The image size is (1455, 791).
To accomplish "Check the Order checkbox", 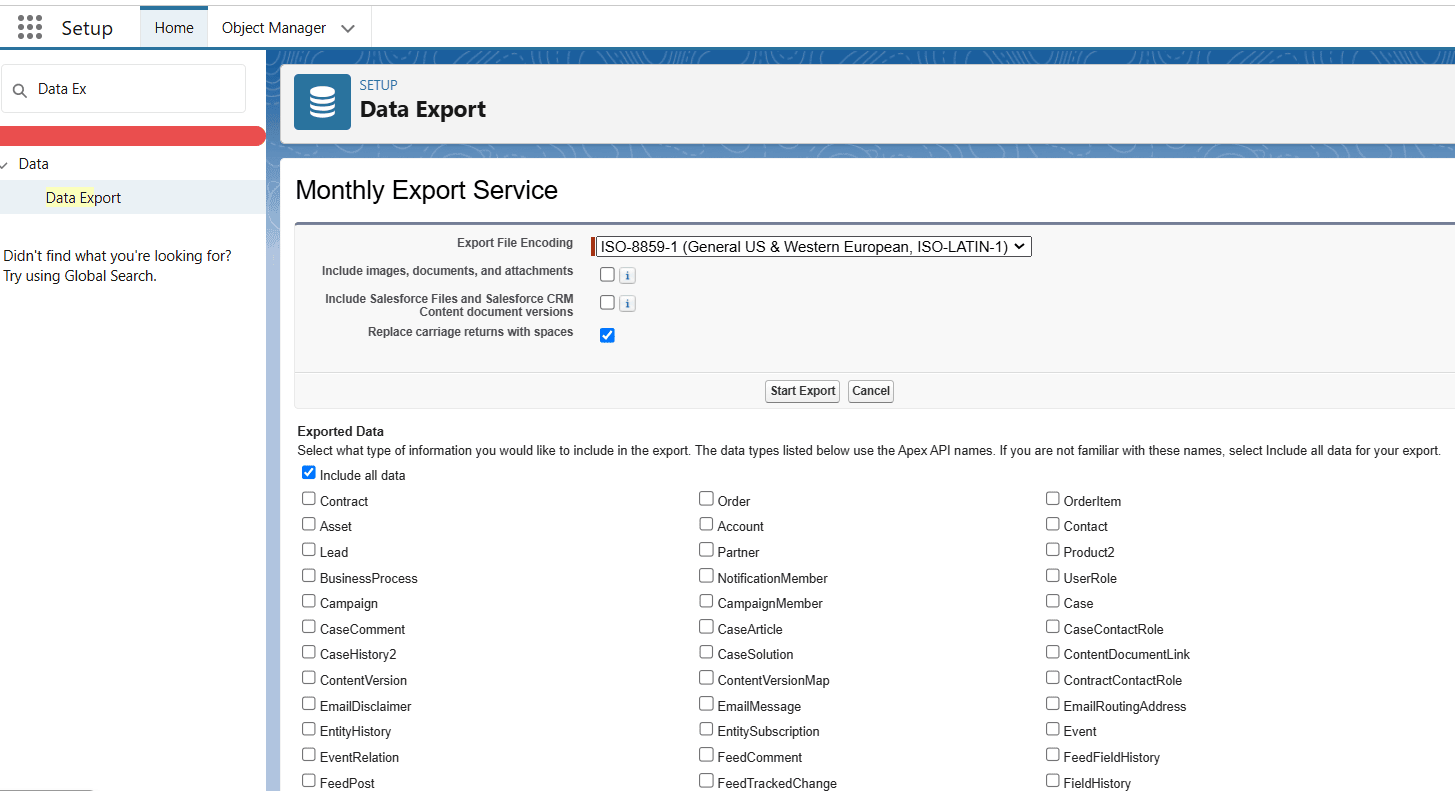I will (707, 498).
